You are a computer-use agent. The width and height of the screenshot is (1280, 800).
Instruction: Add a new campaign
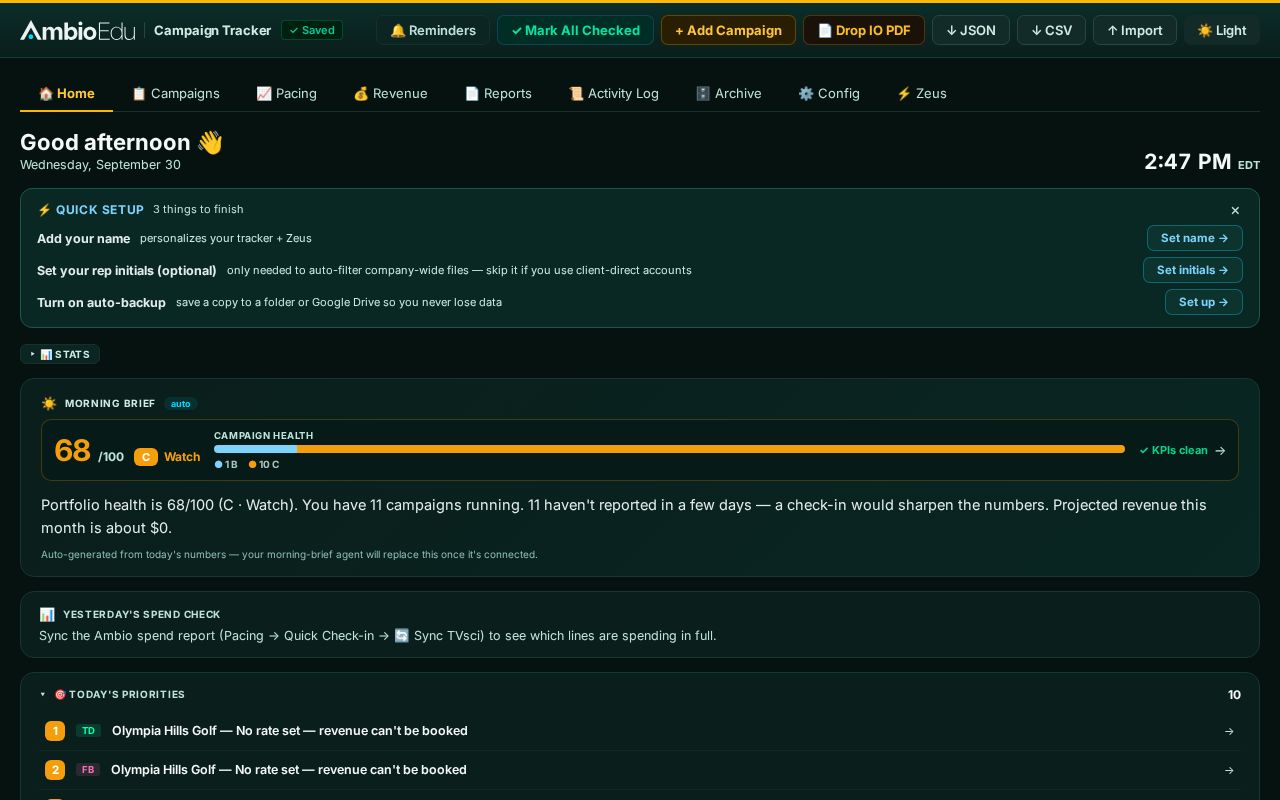tap(728, 30)
